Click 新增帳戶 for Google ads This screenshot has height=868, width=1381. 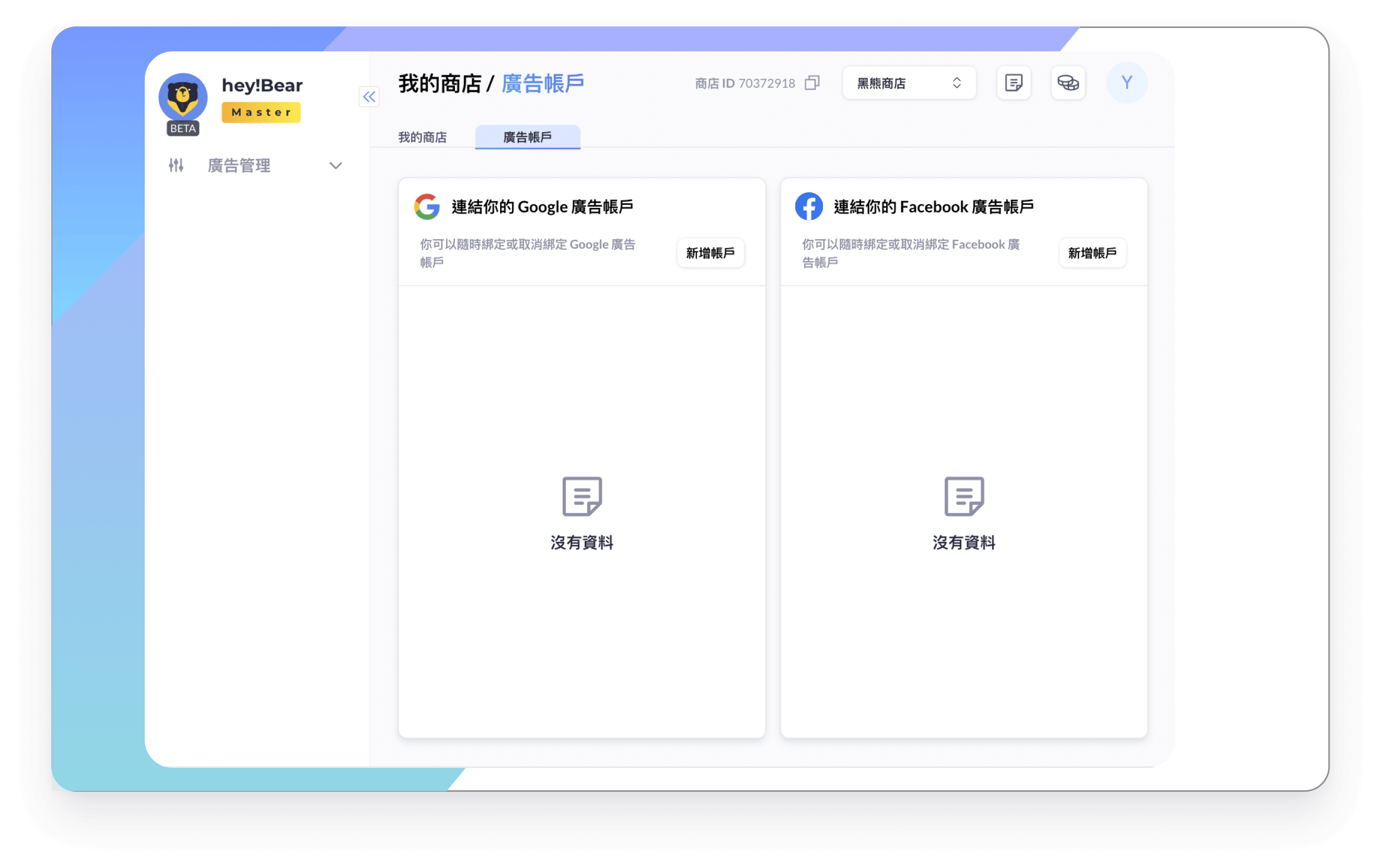coord(710,253)
